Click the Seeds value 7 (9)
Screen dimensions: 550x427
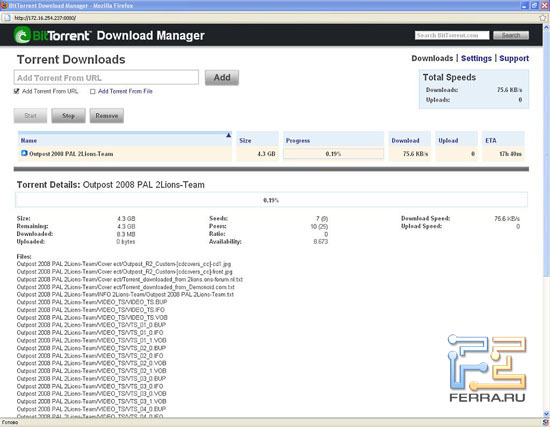tap(322, 219)
